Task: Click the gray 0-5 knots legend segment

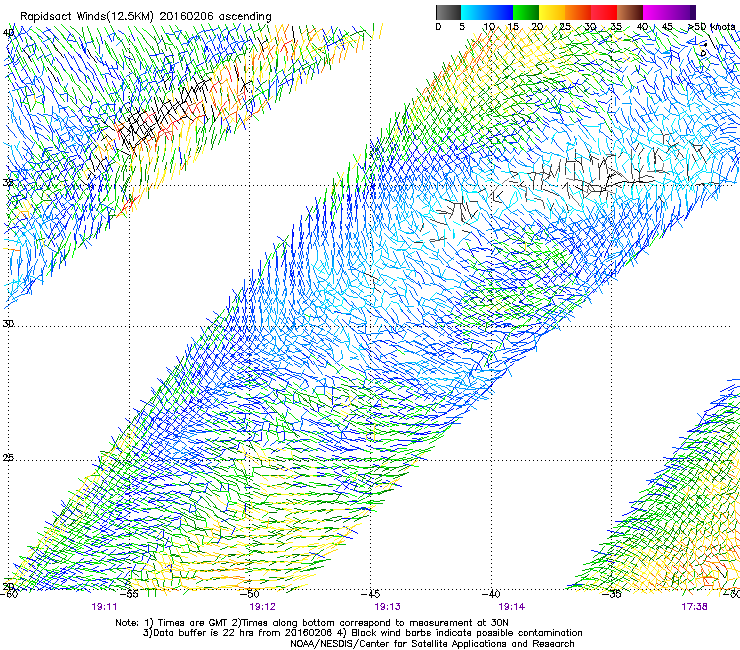Action: 448,12
